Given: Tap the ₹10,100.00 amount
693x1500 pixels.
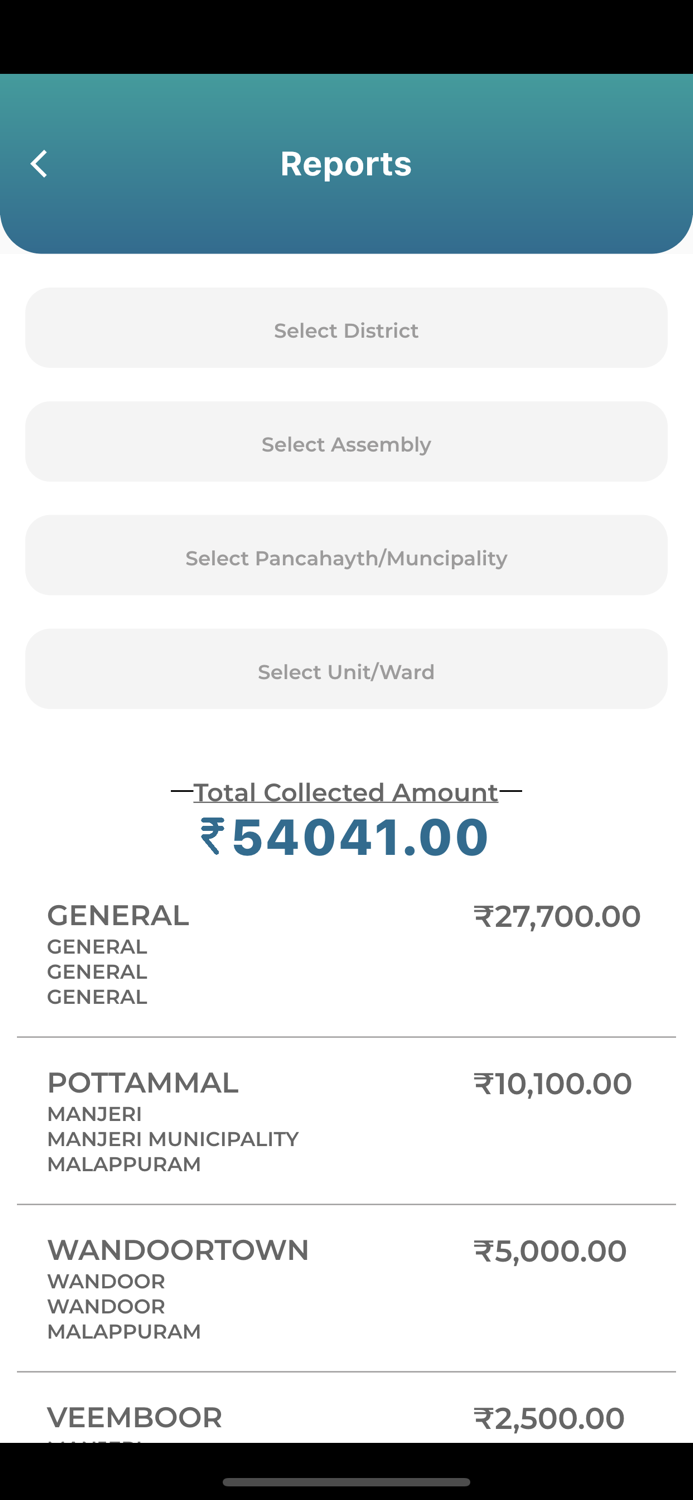Looking at the screenshot, I should coord(552,1083).
